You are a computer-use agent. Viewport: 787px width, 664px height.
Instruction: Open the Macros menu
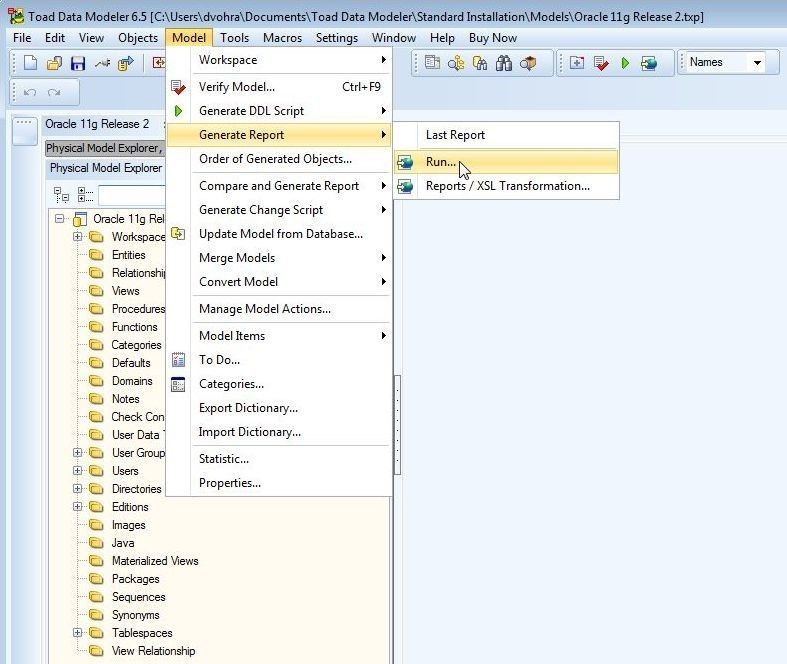283,38
